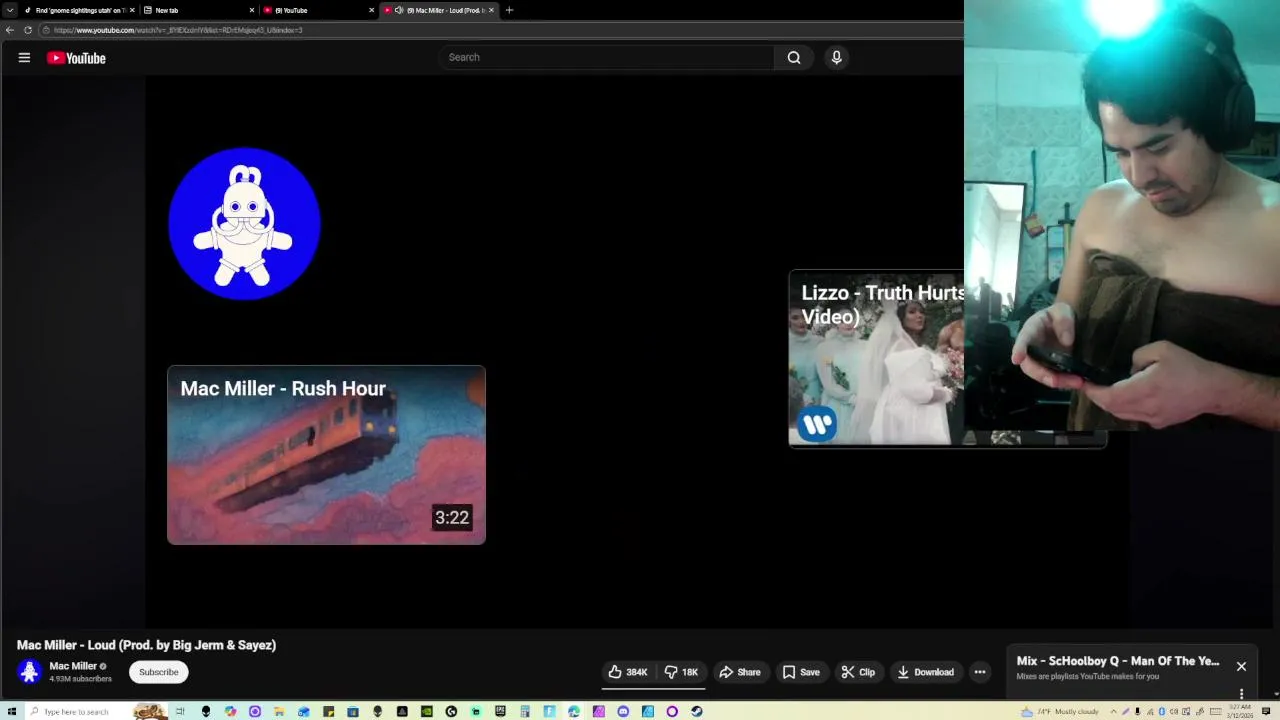1280x720 pixels.
Task: Click the Warner logo on Lizzo card
Action: click(817, 424)
